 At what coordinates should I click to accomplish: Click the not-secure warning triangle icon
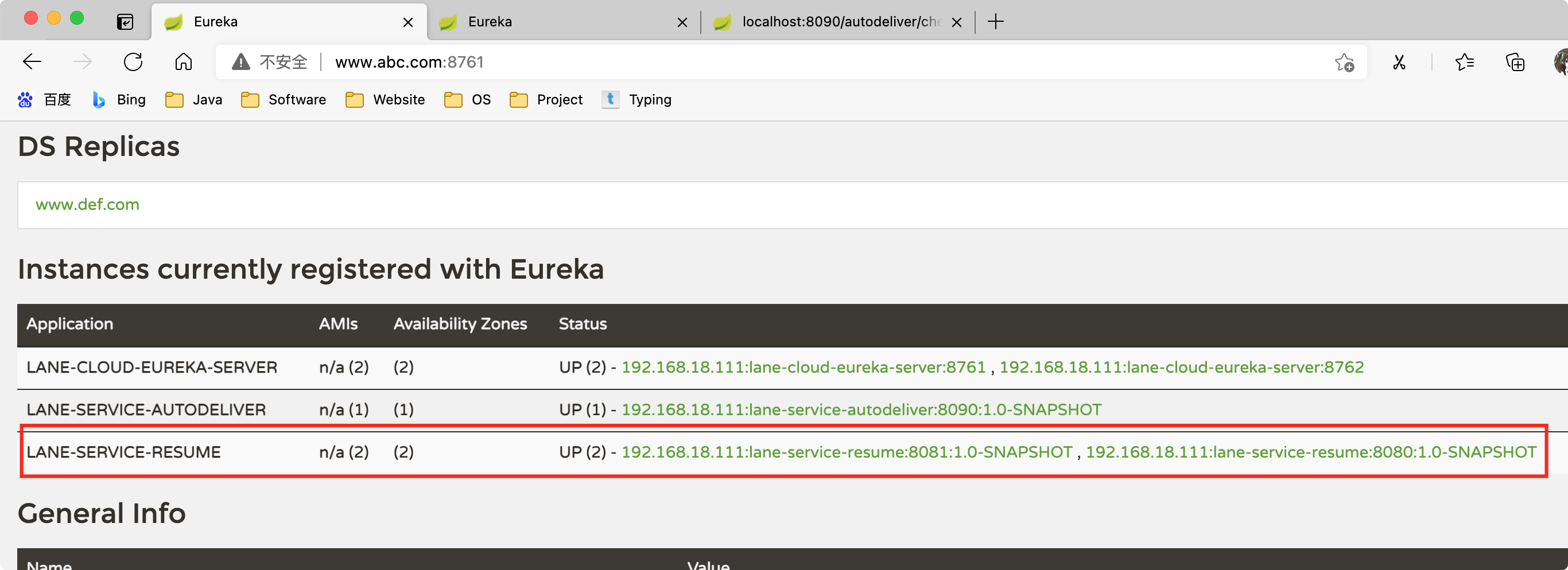click(241, 61)
